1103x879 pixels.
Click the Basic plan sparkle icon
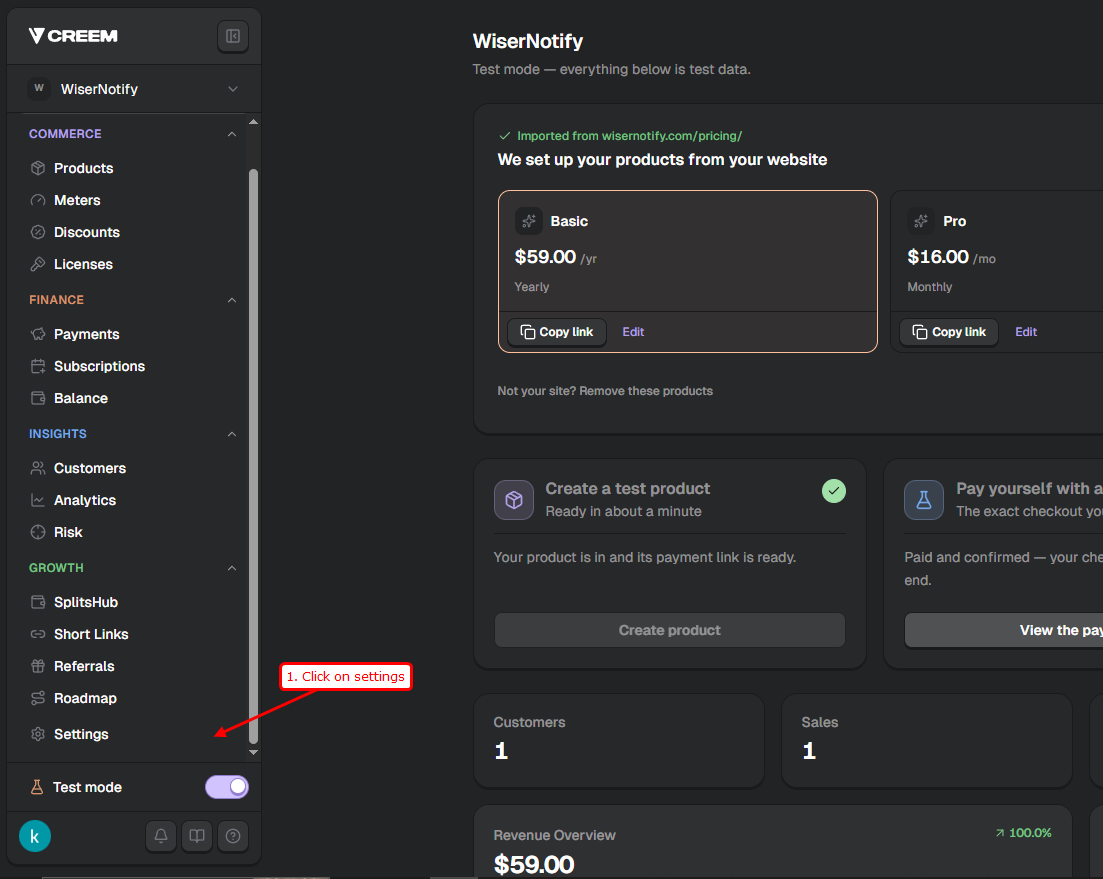pos(528,221)
